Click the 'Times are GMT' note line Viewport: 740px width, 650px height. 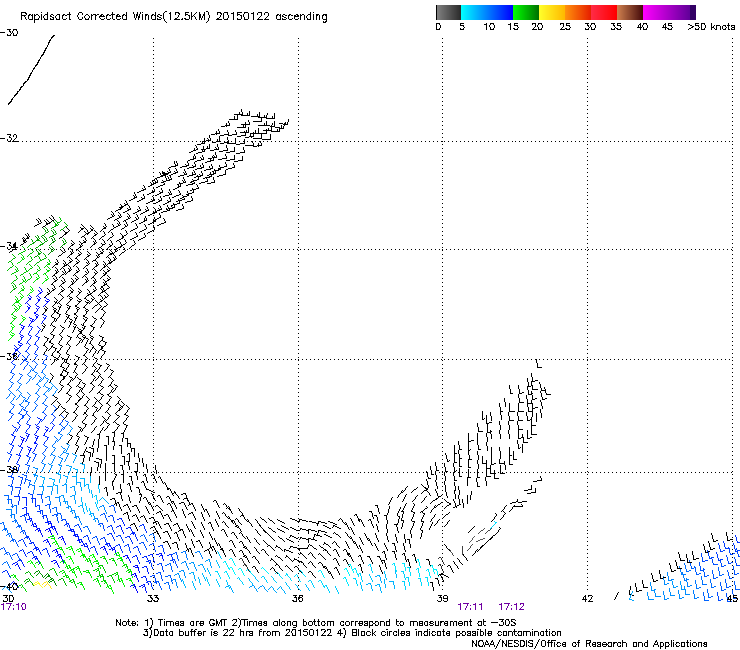pos(316,623)
